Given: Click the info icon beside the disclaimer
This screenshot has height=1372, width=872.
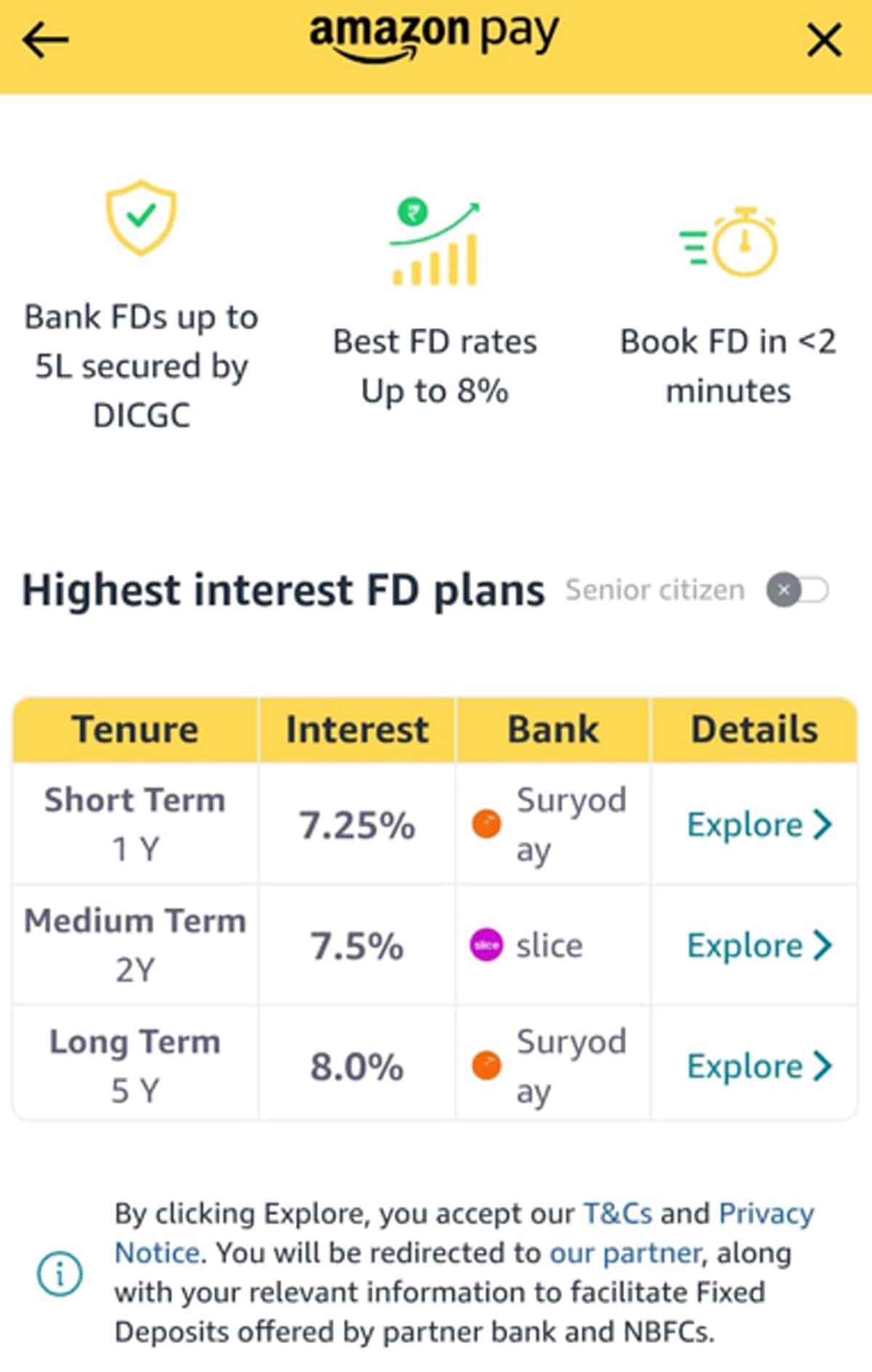Looking at the screenshot, I should 60,1273.
